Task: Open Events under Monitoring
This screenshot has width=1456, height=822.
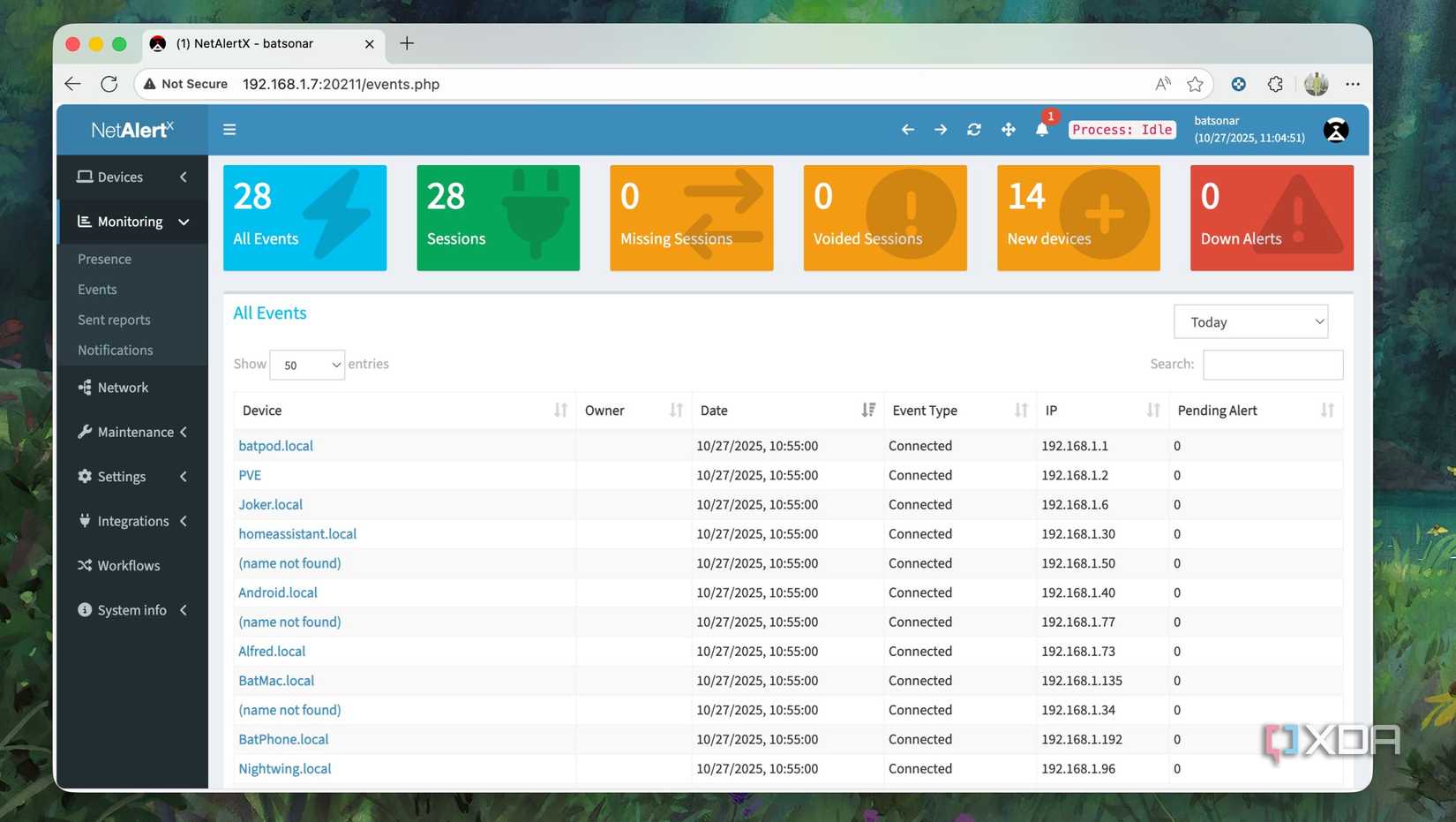Action: [97, 290]
